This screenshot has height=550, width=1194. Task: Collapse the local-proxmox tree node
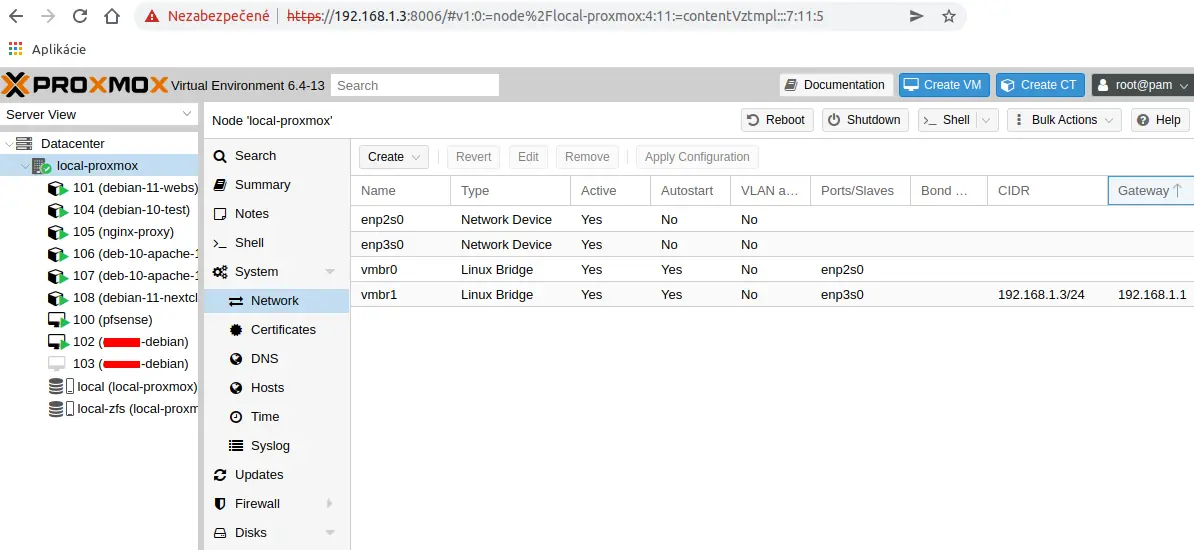pyautogui.click(x=25, y=165)
